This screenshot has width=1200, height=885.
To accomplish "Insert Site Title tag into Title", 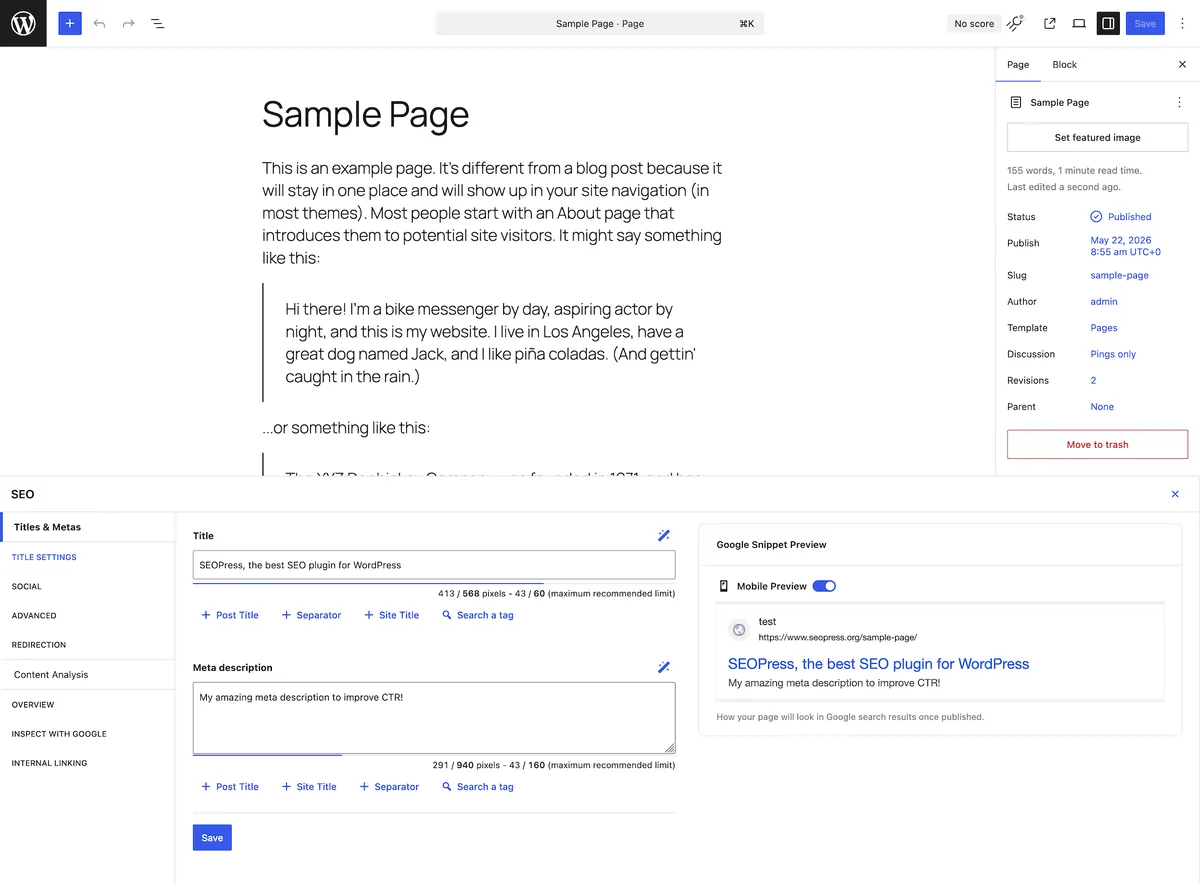I will (x=391, y=615).
